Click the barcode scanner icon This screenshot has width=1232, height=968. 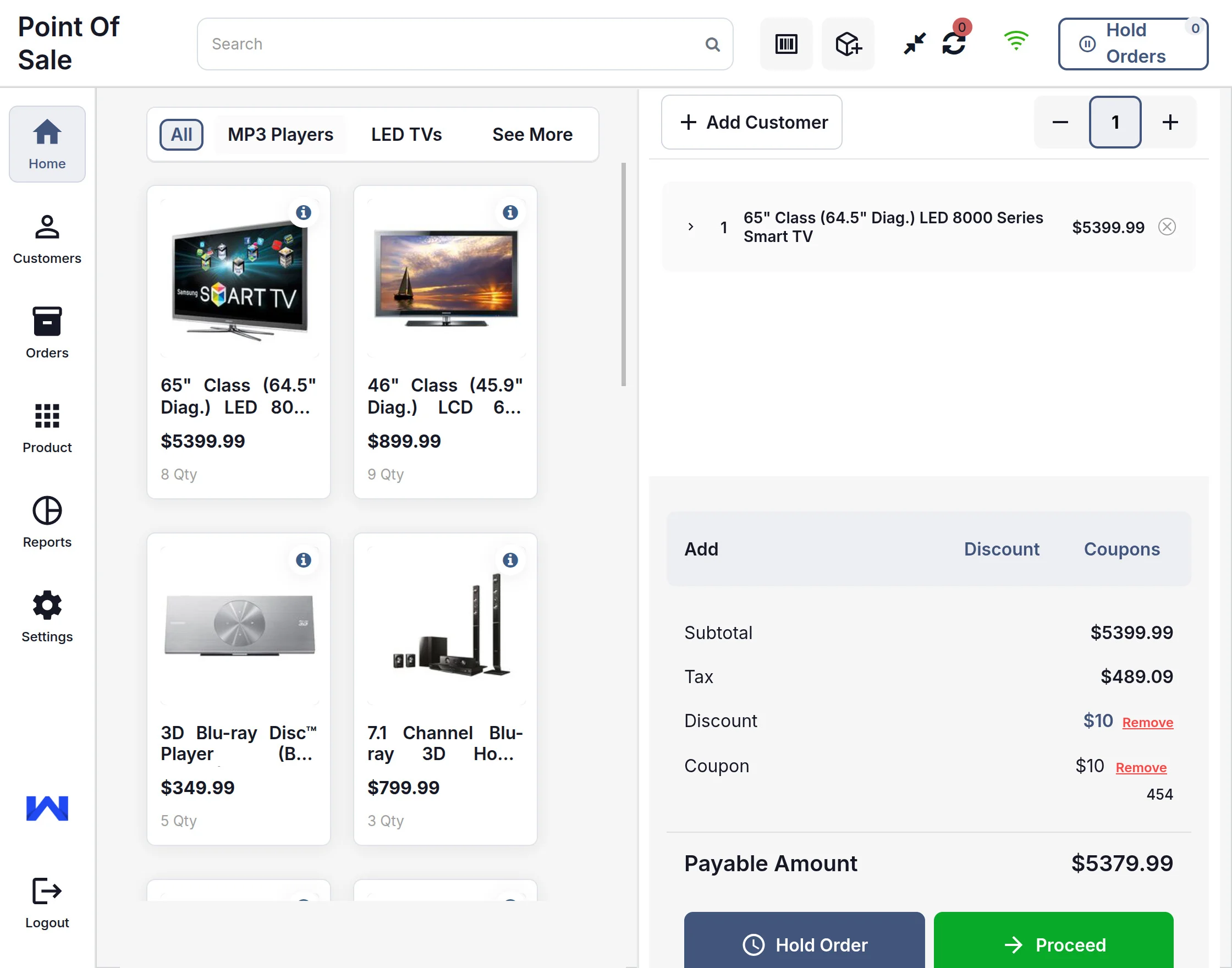point(787,43)
